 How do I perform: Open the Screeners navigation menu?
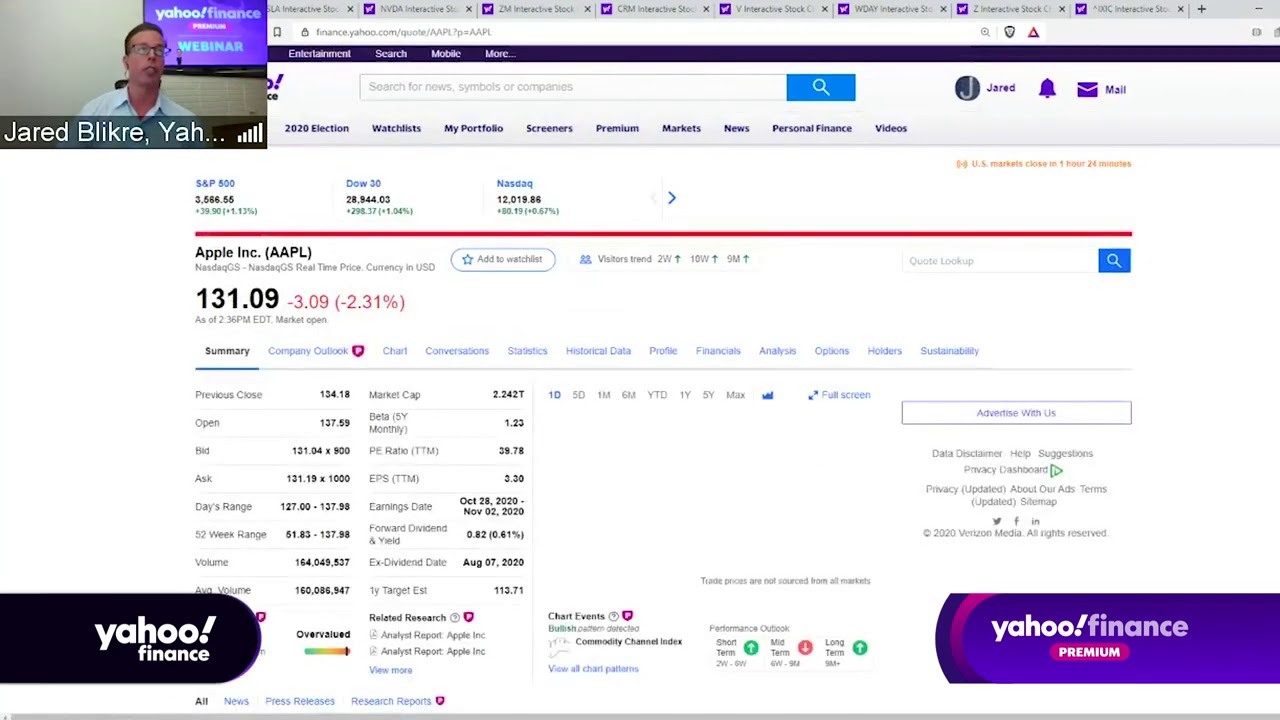tap(549, 128)
